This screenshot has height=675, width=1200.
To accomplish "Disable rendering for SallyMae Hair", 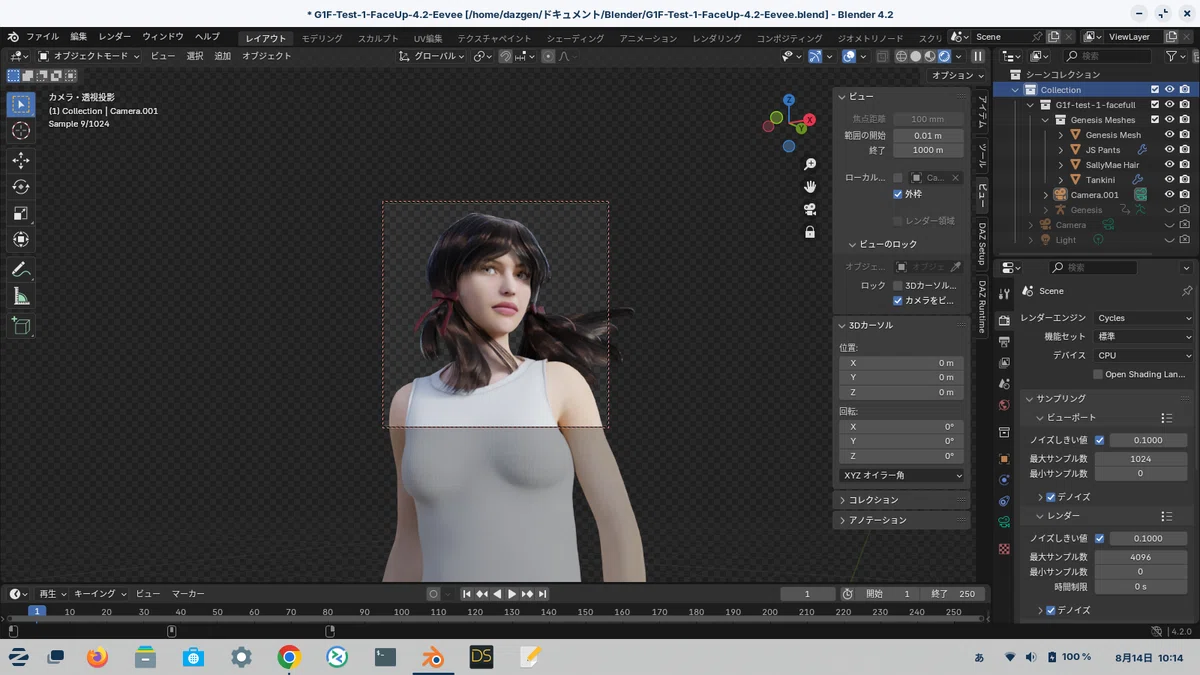I will pyautogui.click(x=1185, y=165).
